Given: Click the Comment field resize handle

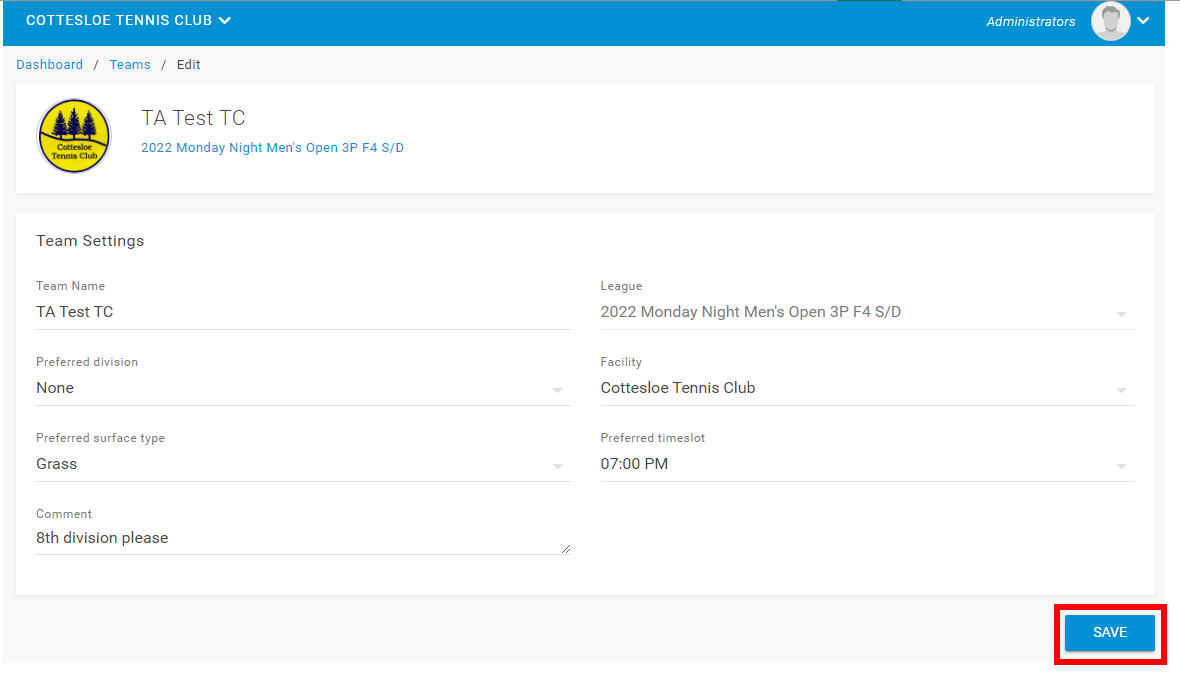Looking at the screenshot, I should 566,549.
